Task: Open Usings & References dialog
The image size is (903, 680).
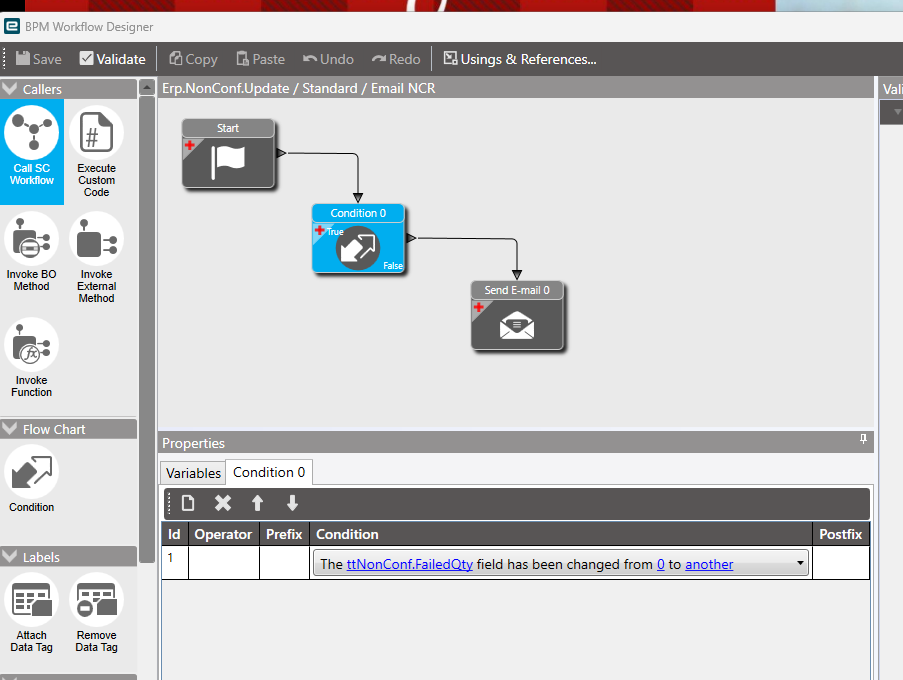Action: tap(519, 59)
